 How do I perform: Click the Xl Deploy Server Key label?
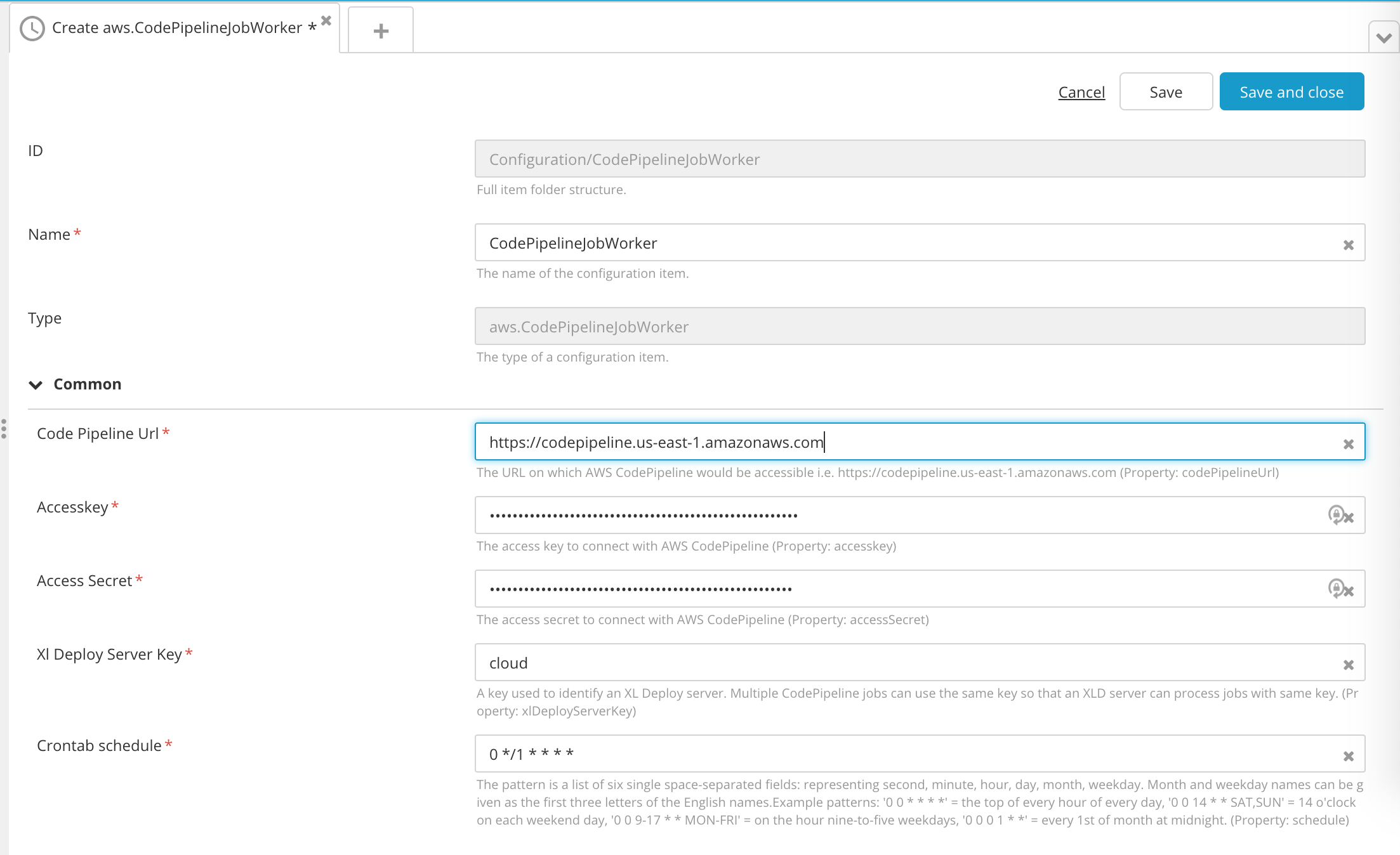(109, 654)
